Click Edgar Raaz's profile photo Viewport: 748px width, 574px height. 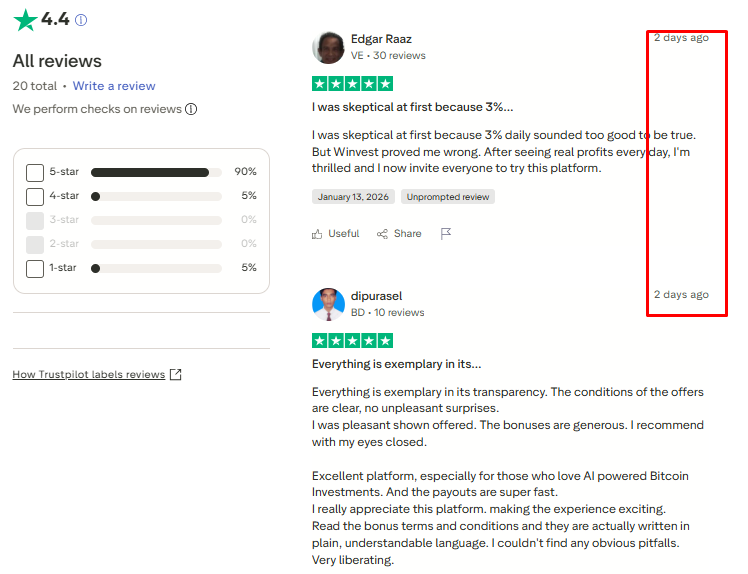(328, 48)
